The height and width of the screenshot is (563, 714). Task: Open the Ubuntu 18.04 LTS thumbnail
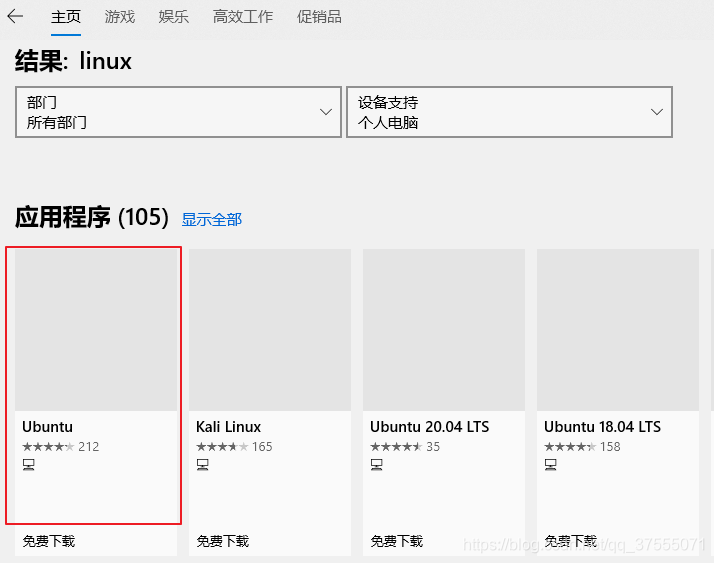point(618,330)
